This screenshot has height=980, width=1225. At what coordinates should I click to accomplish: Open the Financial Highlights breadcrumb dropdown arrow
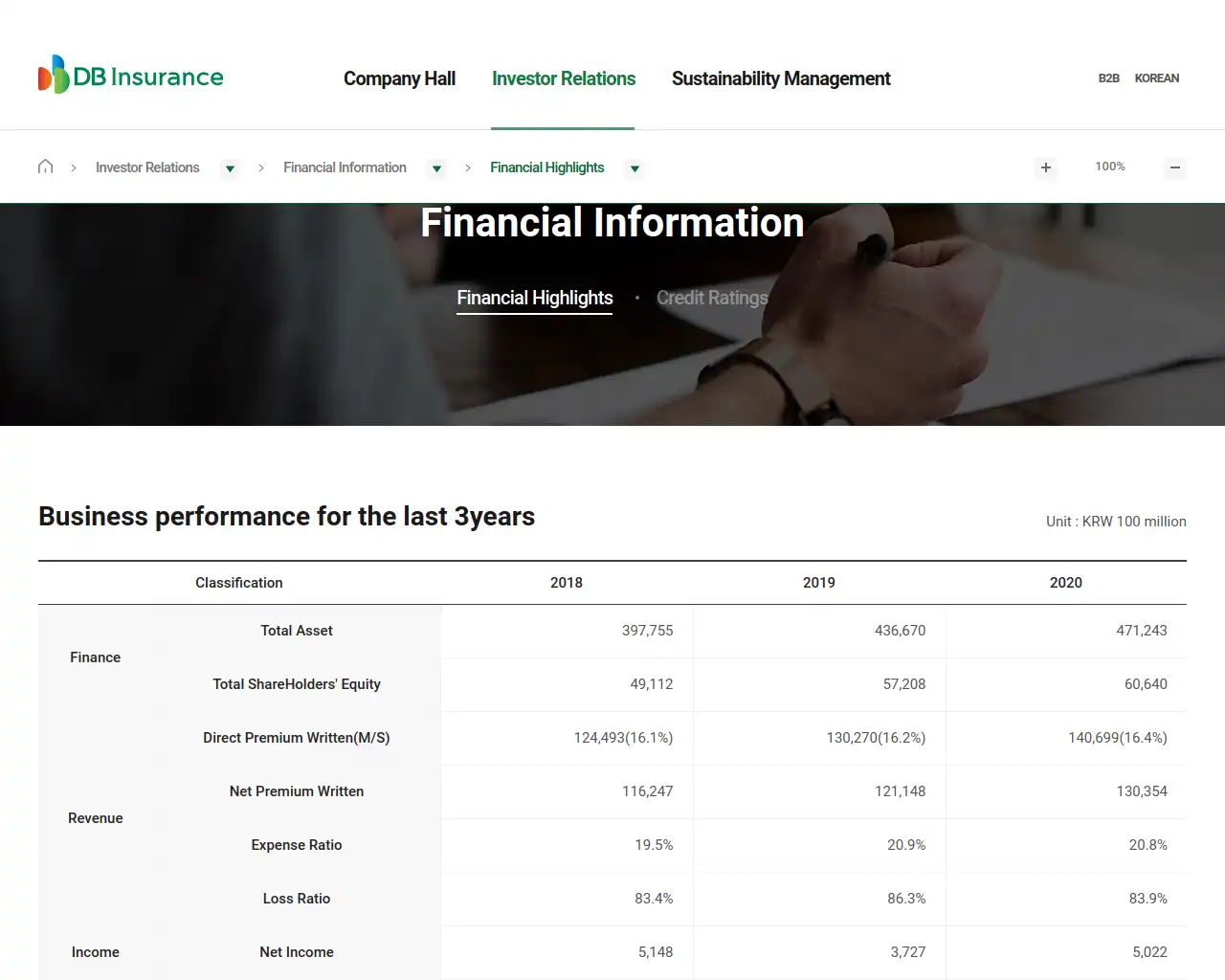point(635,168)
